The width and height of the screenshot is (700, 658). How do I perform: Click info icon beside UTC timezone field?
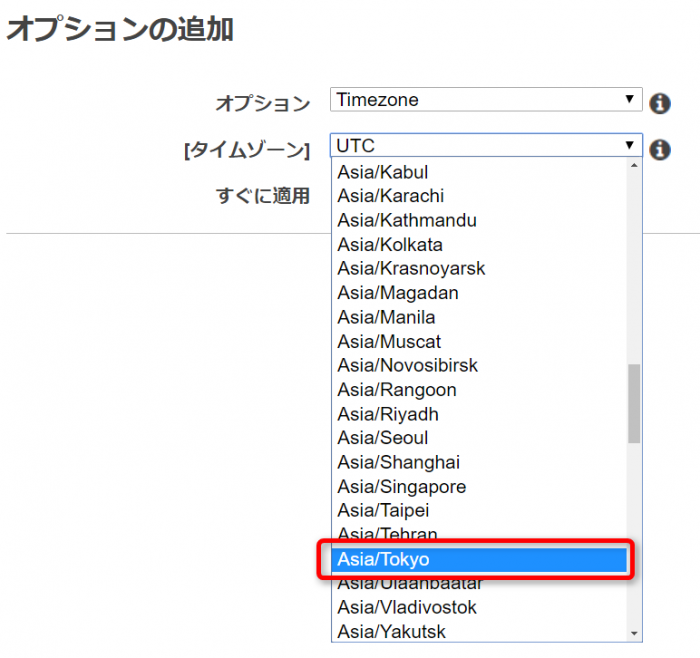(x=660, y=150)
